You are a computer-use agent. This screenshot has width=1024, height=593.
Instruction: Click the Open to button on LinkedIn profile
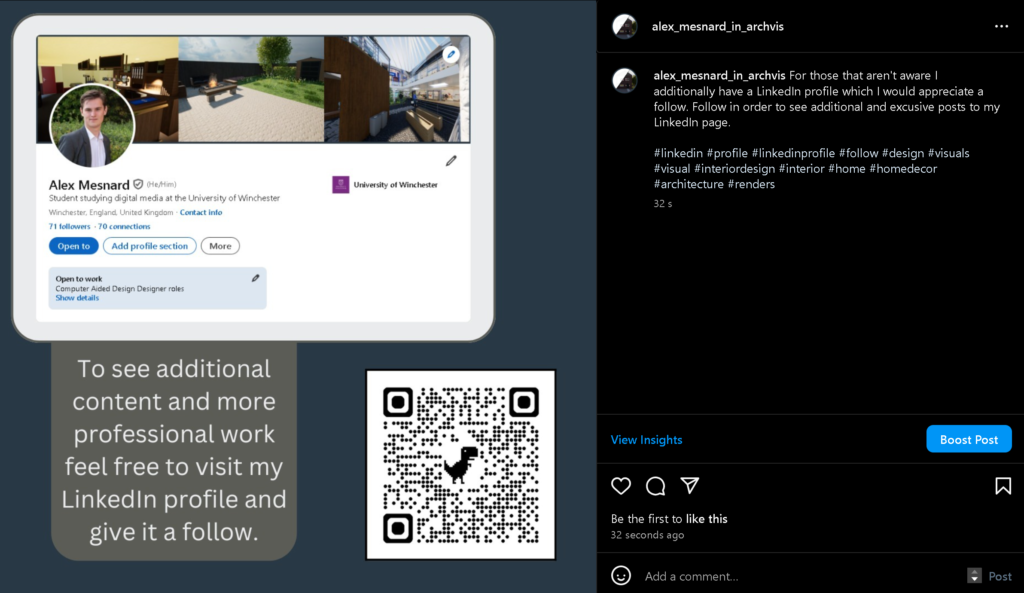[x=74, y=246]
